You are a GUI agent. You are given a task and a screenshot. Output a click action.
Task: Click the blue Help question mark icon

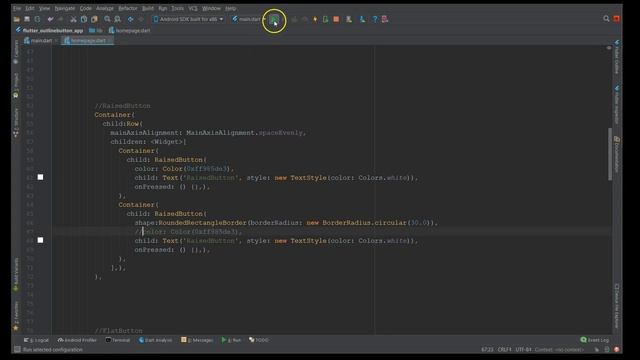[x=375, y=19]
